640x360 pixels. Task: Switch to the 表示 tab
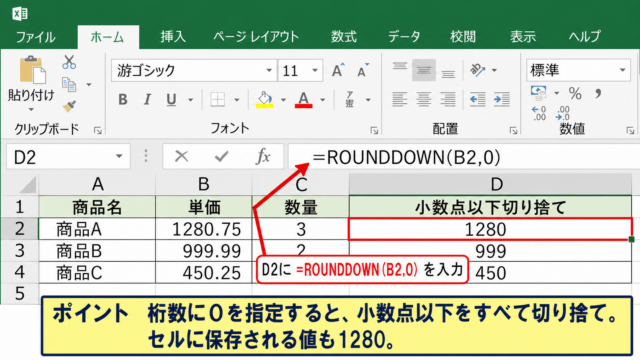[x=522, y=37]
